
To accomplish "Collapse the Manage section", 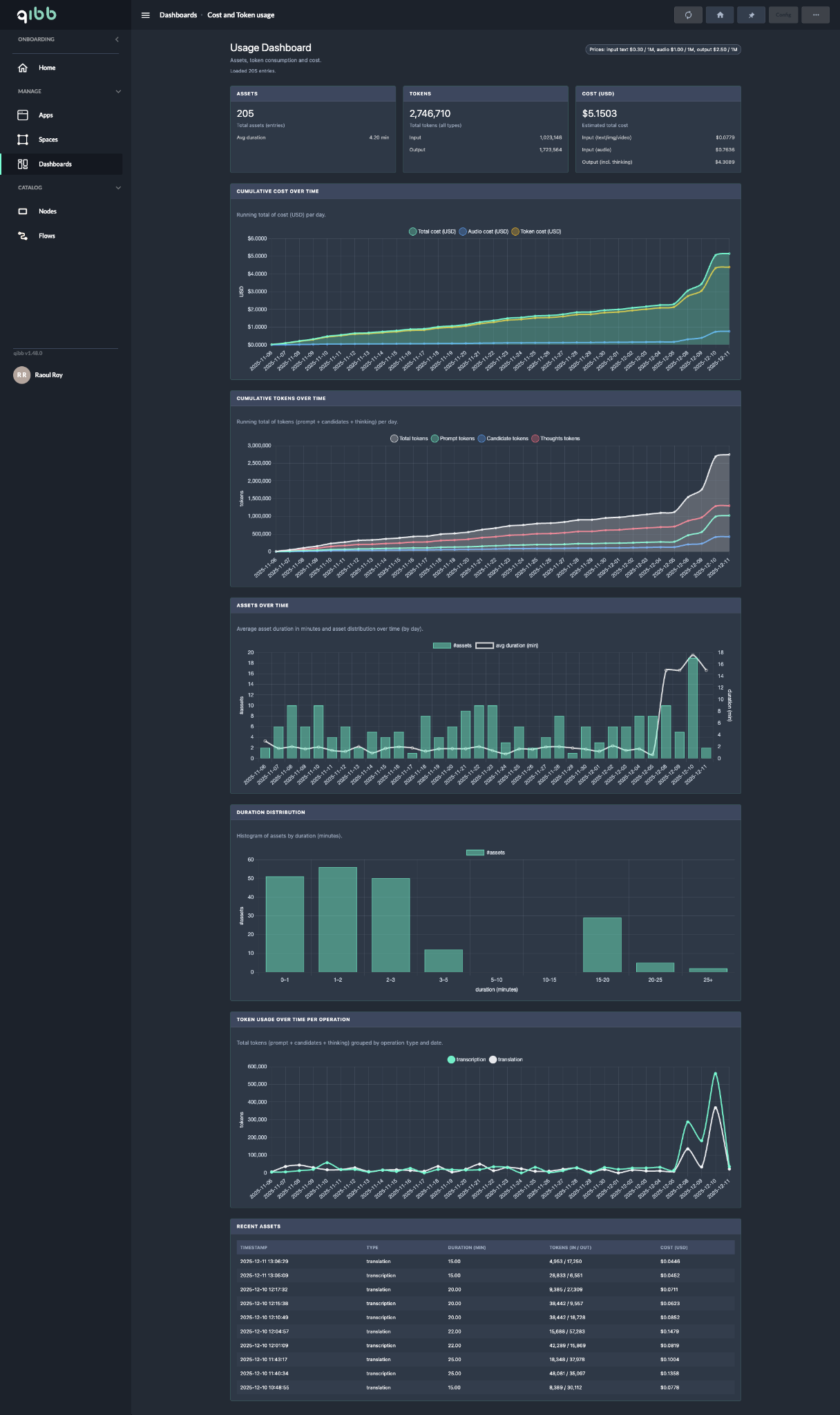I will click(x=118, y=91).
